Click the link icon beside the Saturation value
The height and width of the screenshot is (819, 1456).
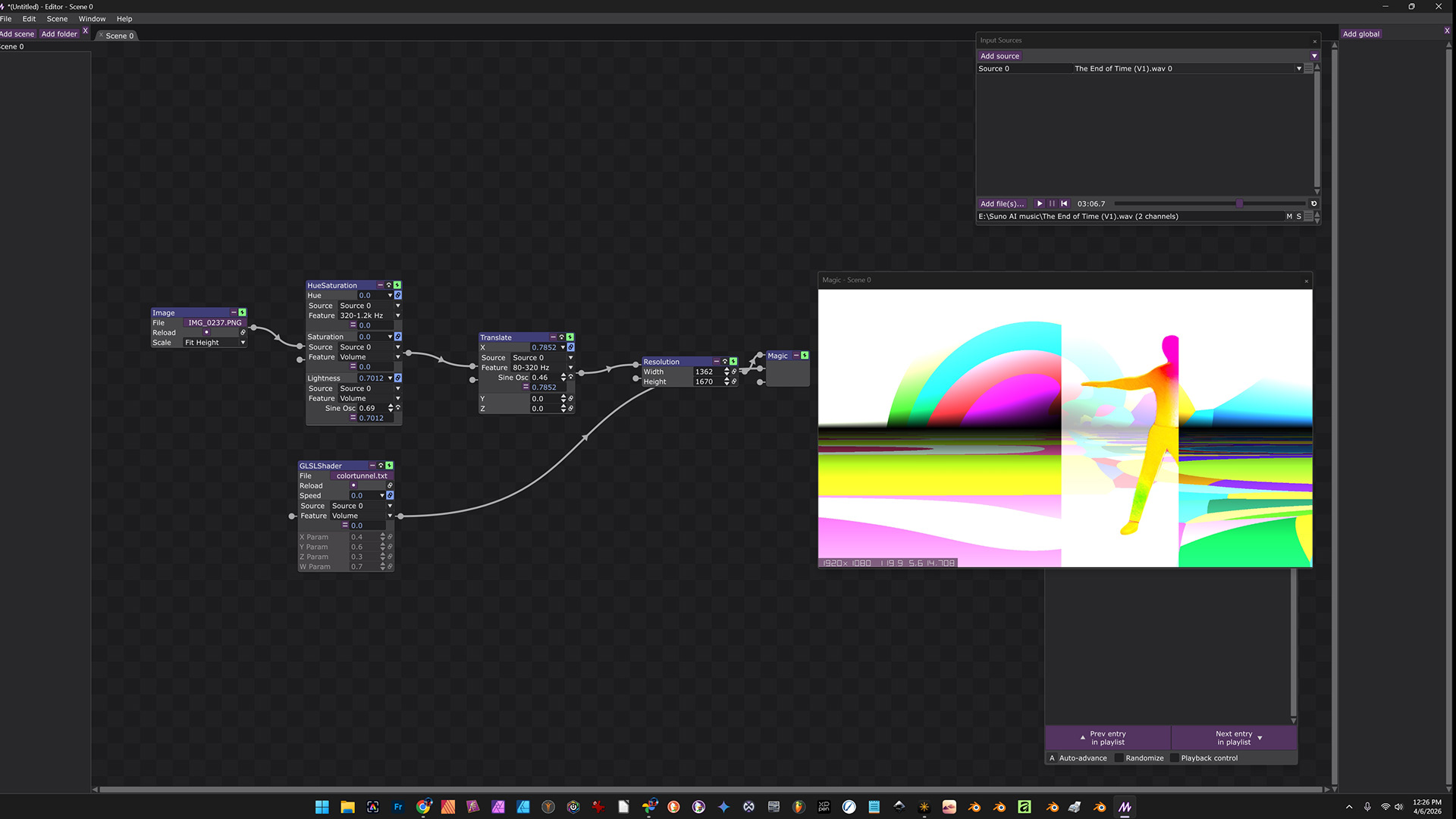[398, 337]
